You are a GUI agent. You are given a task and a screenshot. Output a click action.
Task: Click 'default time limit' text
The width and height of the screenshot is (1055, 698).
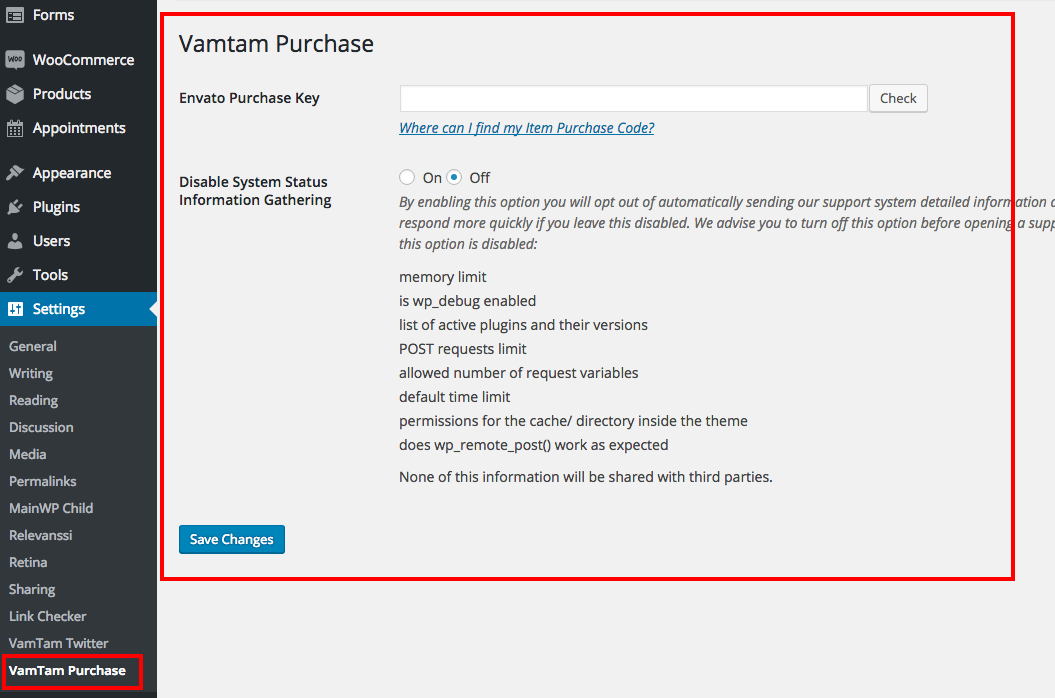coord(455,397)
